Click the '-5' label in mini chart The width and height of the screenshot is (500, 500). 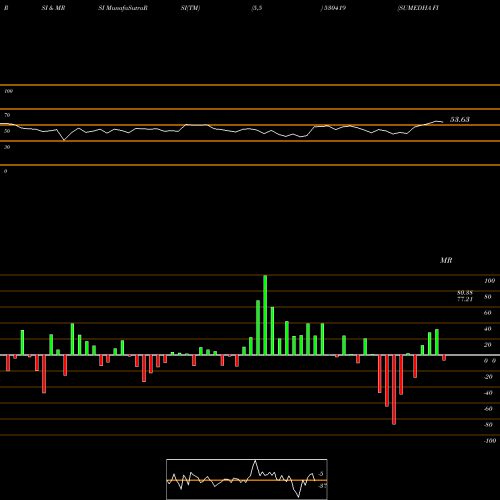click(x=321, y=474)
